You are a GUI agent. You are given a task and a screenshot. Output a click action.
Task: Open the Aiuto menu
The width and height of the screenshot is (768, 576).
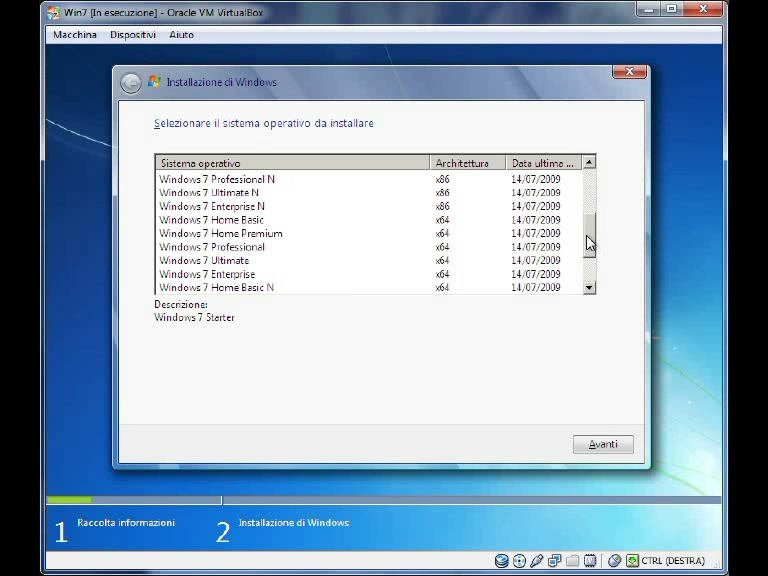(181, 35)
